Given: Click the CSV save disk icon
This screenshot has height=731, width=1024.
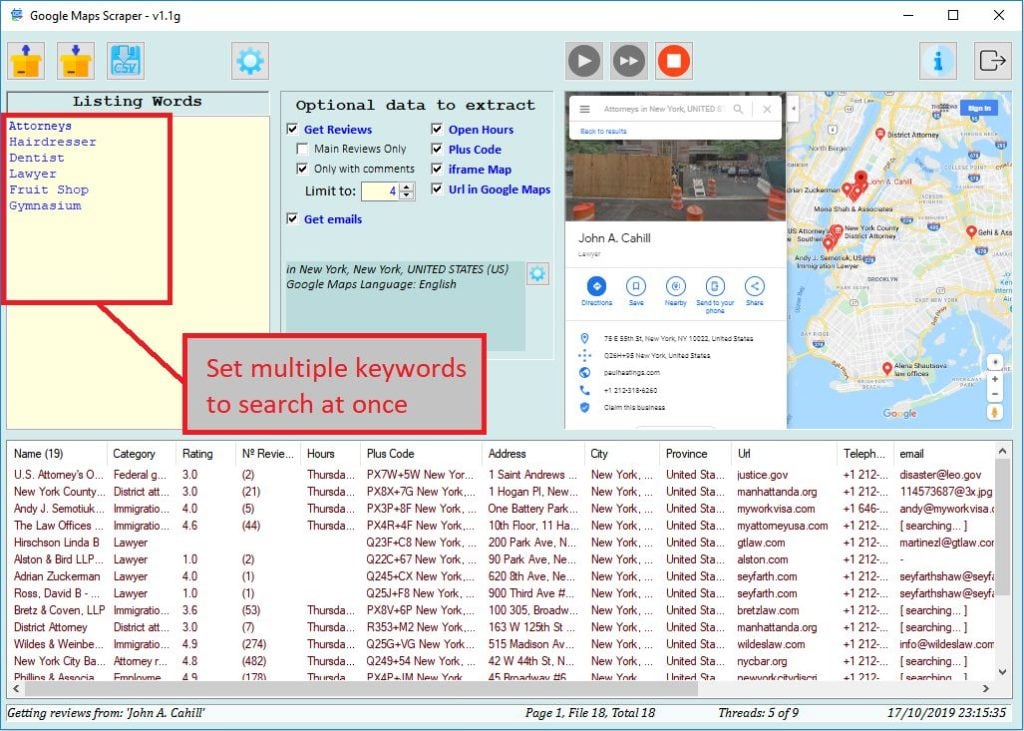Looking at the screenshot, I should coord(126,61).
